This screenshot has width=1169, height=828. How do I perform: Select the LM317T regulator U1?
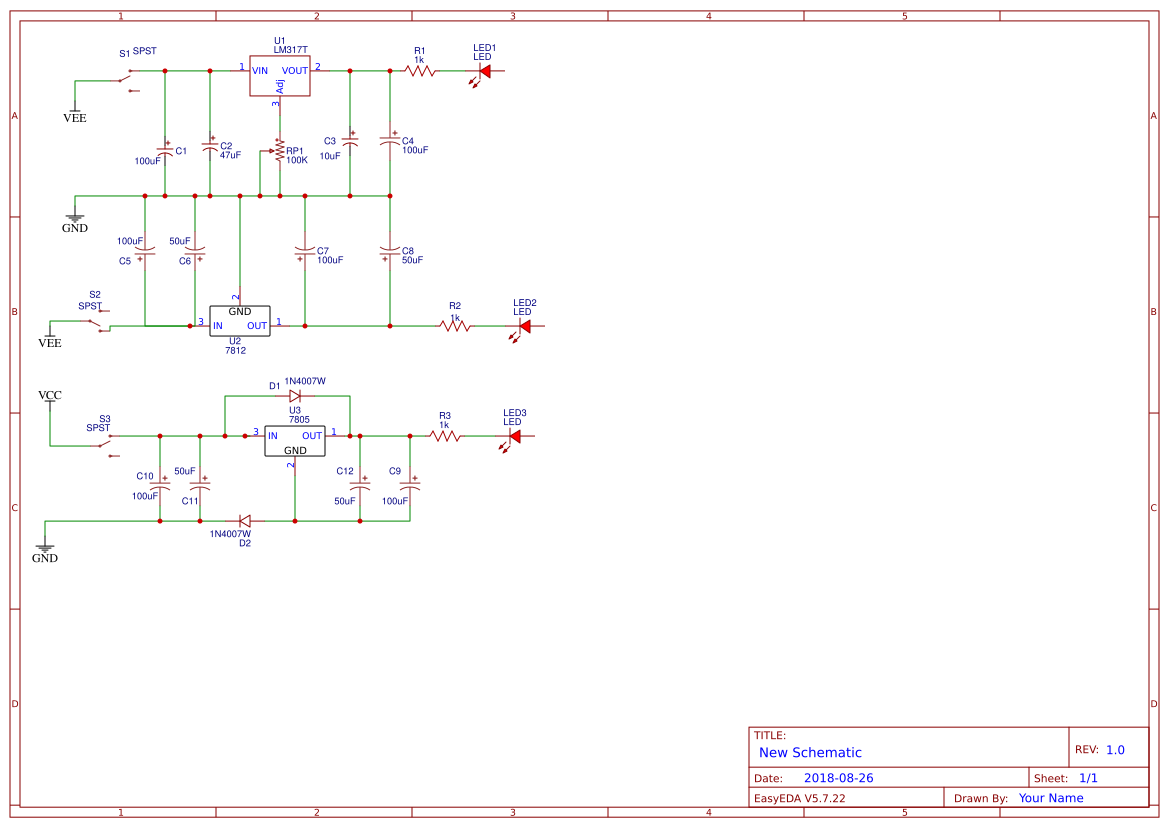(280, 77)
